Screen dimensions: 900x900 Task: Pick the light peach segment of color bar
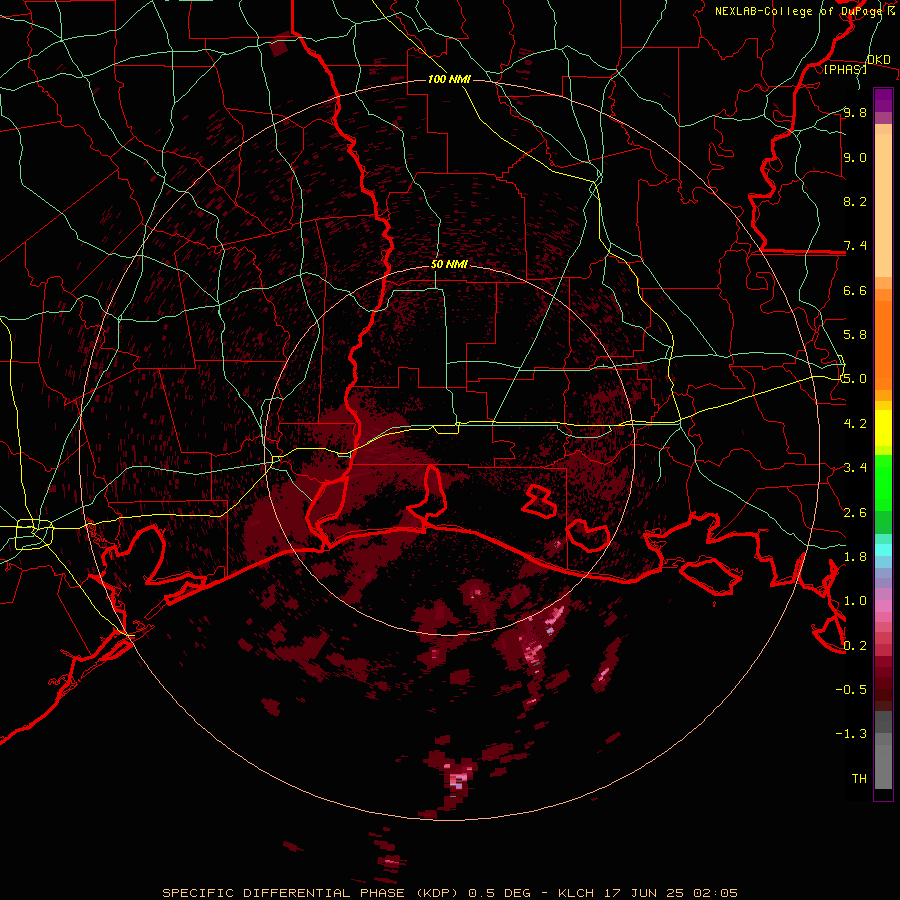click(883, 205)
